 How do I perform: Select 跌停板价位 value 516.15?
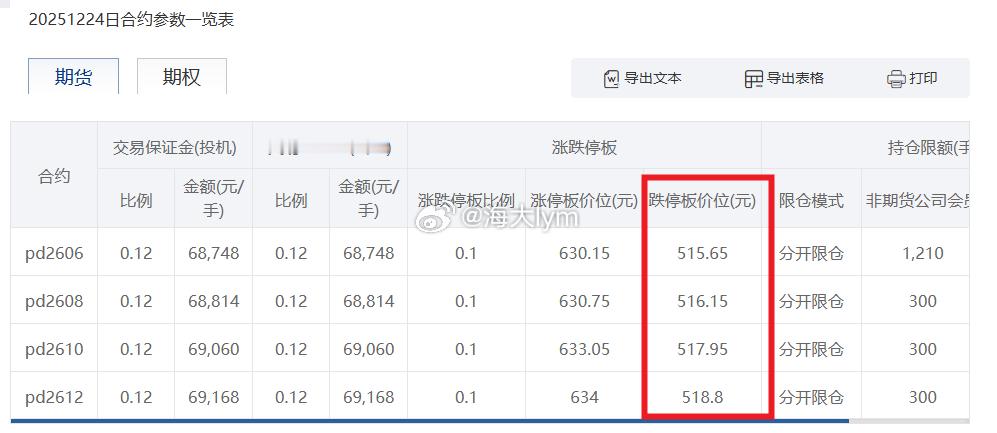pyautogui.click(x=703, y=301)
